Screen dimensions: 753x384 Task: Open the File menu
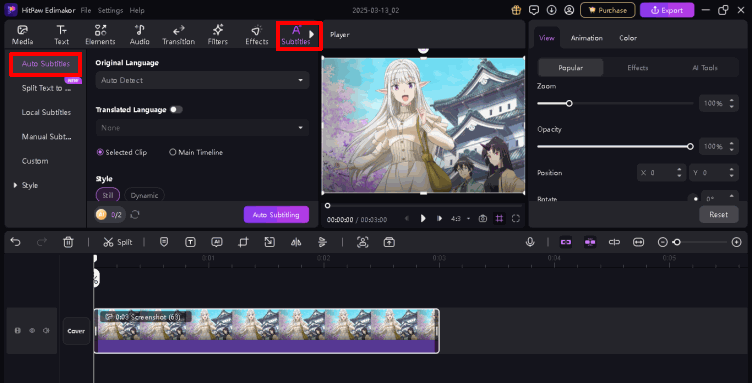click(x=85, y=10)
